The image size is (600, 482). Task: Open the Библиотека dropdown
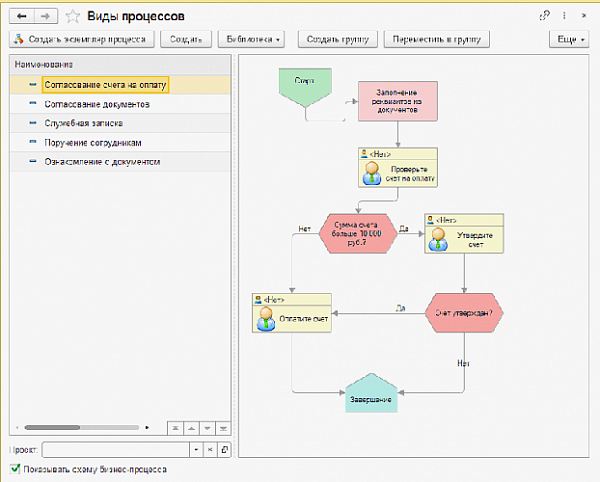coord(251,39)
